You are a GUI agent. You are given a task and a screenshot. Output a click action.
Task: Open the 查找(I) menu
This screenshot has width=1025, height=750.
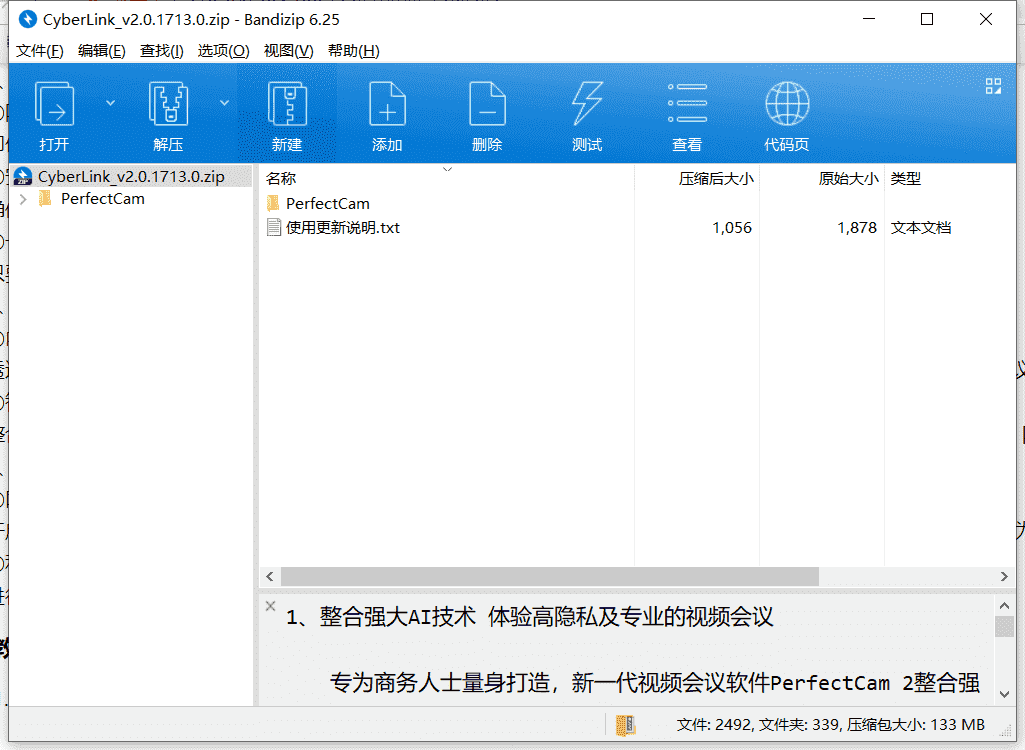pyautogui.click(x=161, y=51)
